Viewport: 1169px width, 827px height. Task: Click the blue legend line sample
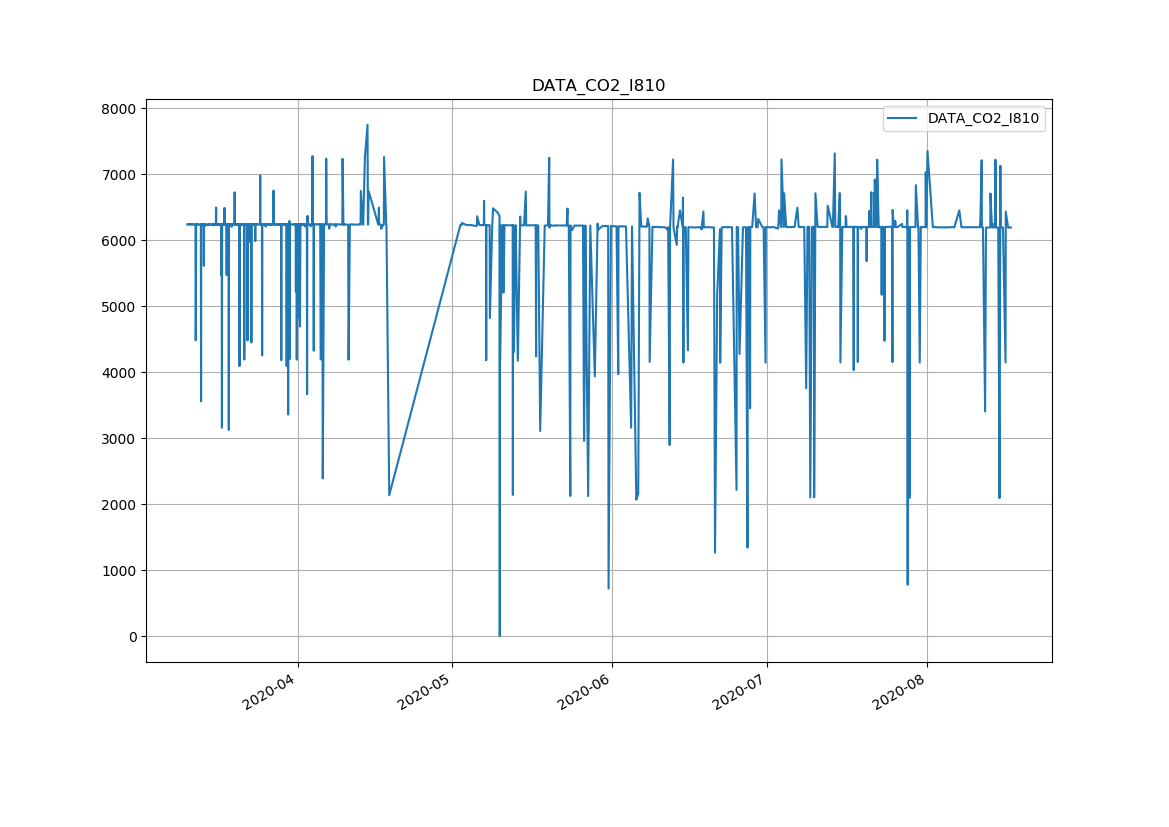(x=904, y=119)
